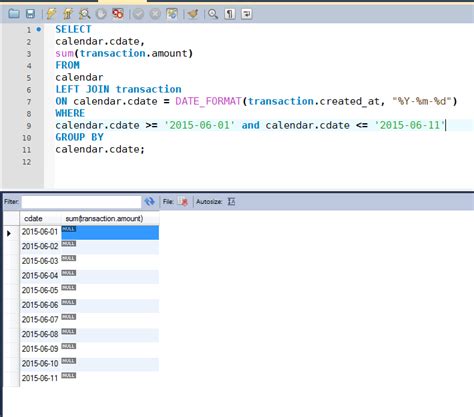Click the '2015-06-01' date string on line 9
Image resolution: width=474 pixels, height=417 pixels.
199,125
